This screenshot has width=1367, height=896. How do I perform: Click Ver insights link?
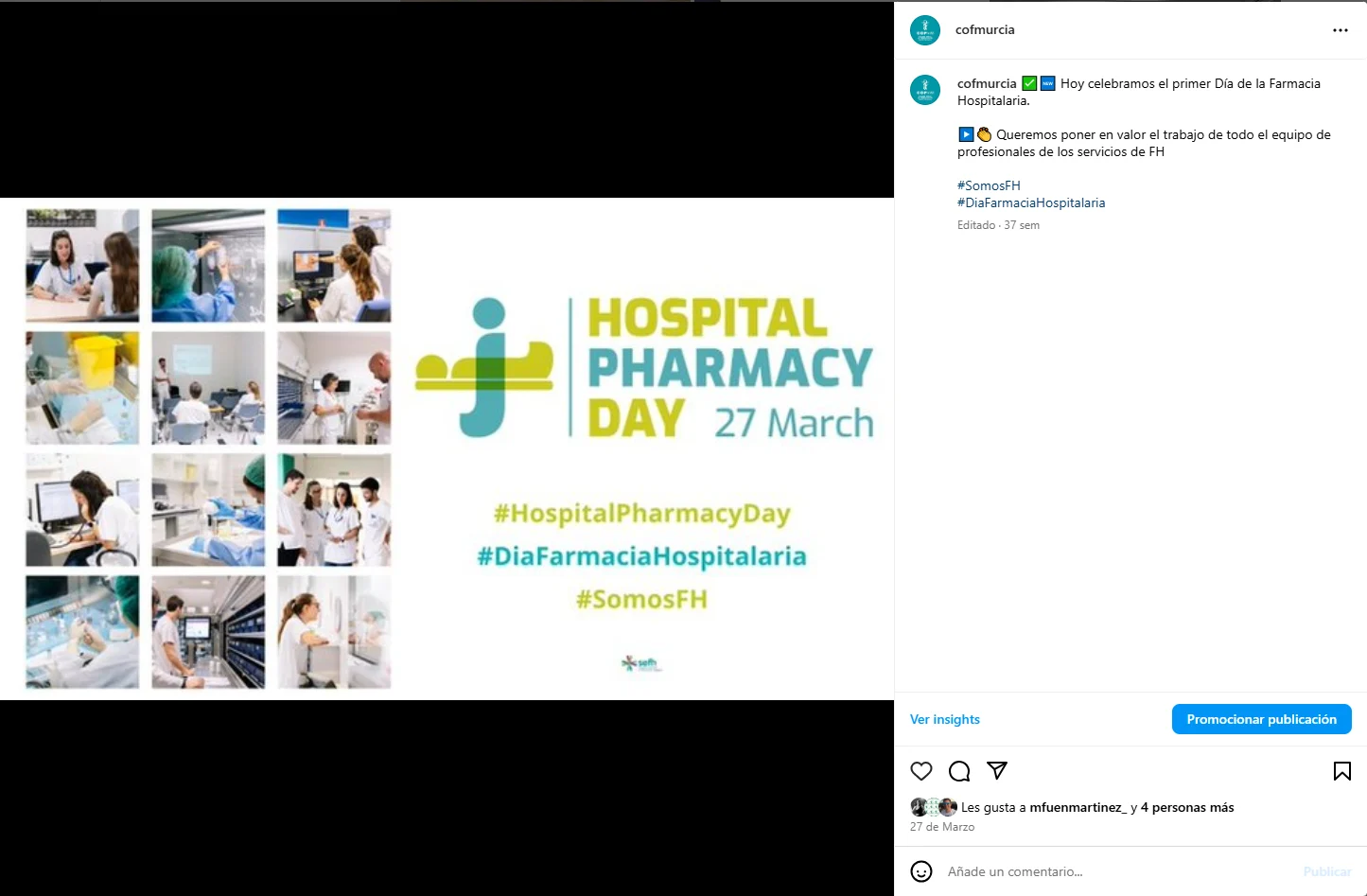click(945, 719)
